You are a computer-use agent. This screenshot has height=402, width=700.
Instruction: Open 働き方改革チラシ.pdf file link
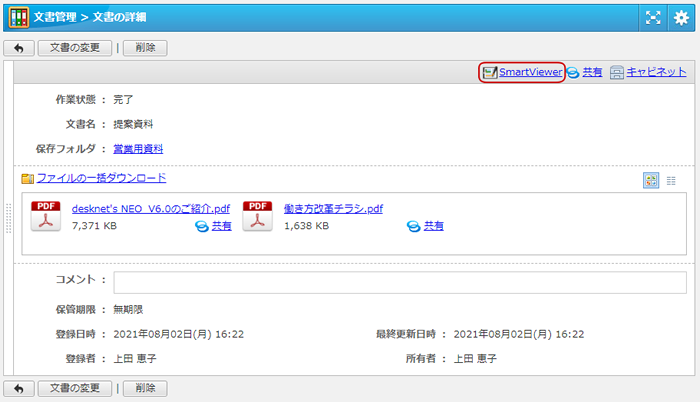[x=333, y=209]
